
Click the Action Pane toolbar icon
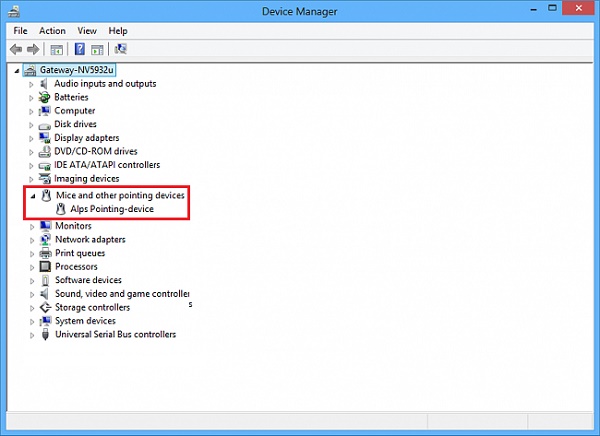point(97,49)
